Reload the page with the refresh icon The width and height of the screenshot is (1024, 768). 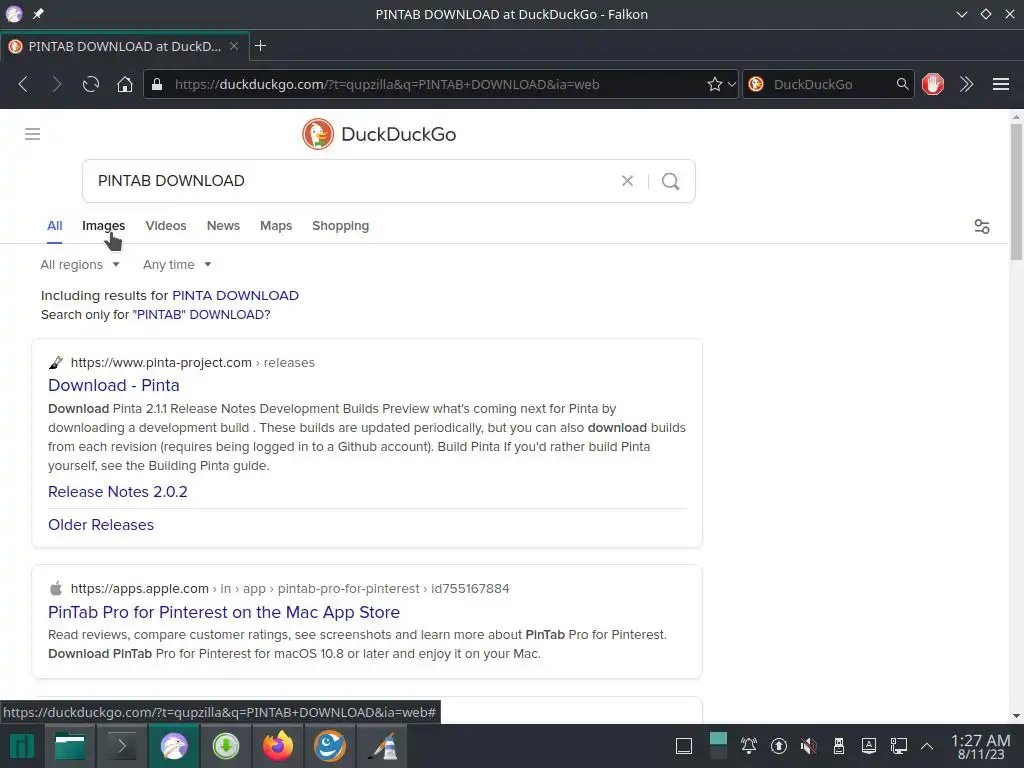[91, 84]
